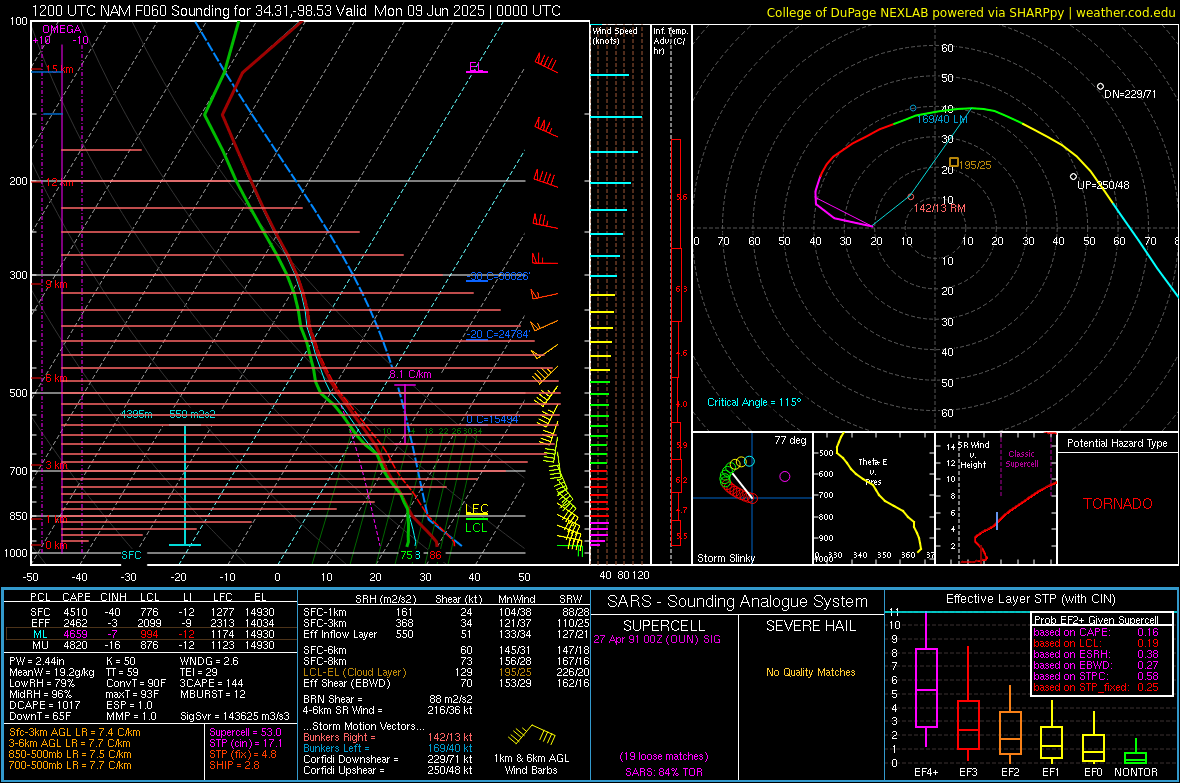Click 'based on STPC: 0.58' probability
Viewport: 1180px width, 783px height.
1096,676
